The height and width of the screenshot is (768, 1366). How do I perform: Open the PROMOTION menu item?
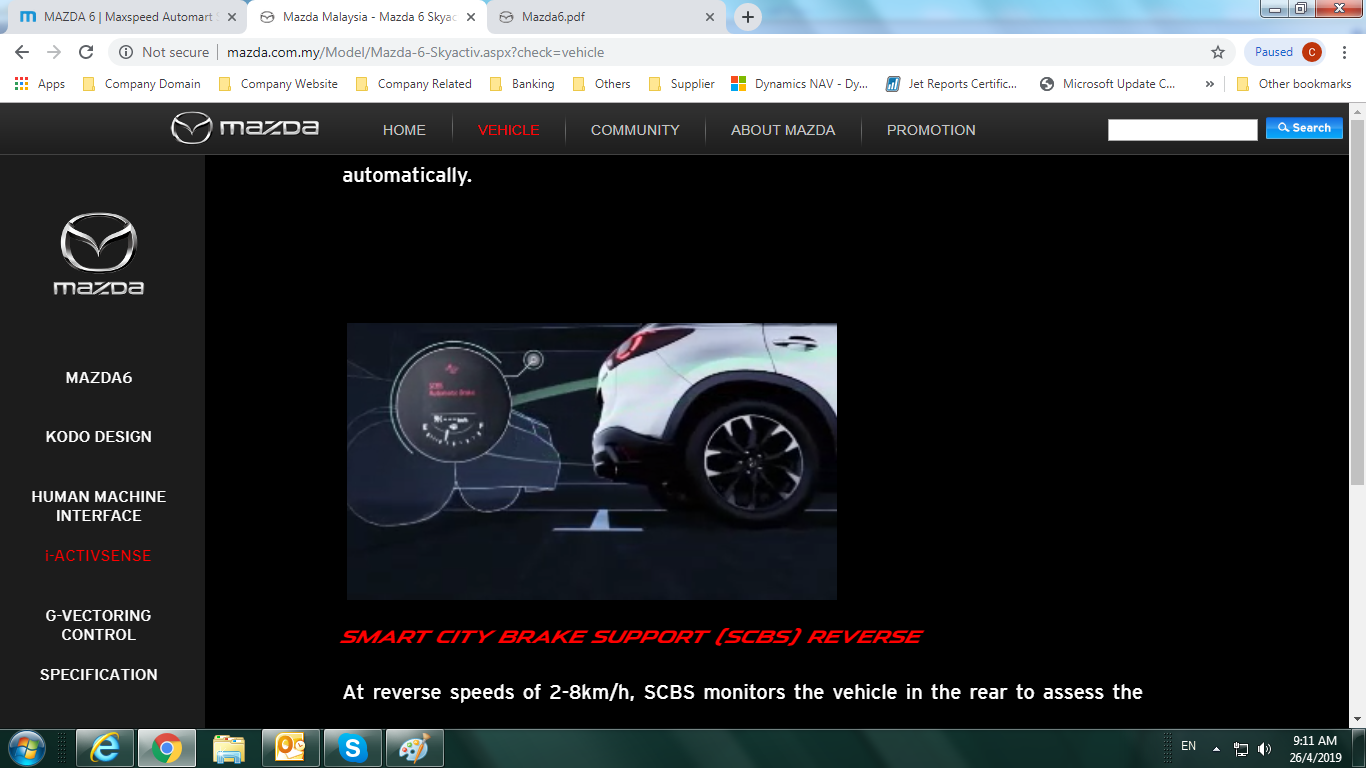click(x=931, y=130)
